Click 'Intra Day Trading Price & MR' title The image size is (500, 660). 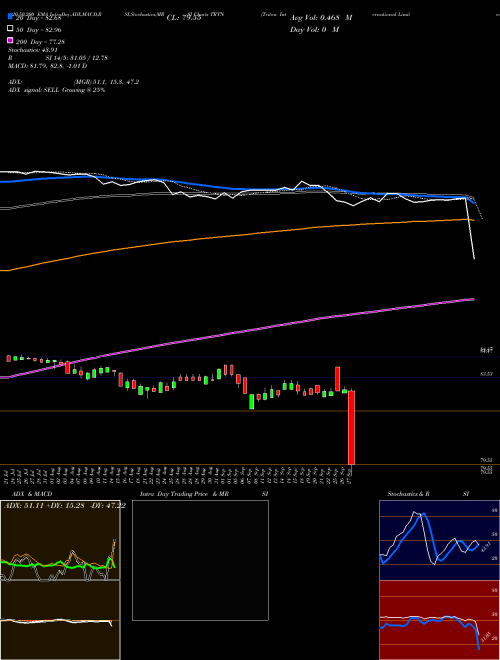[x=184, y=494]
